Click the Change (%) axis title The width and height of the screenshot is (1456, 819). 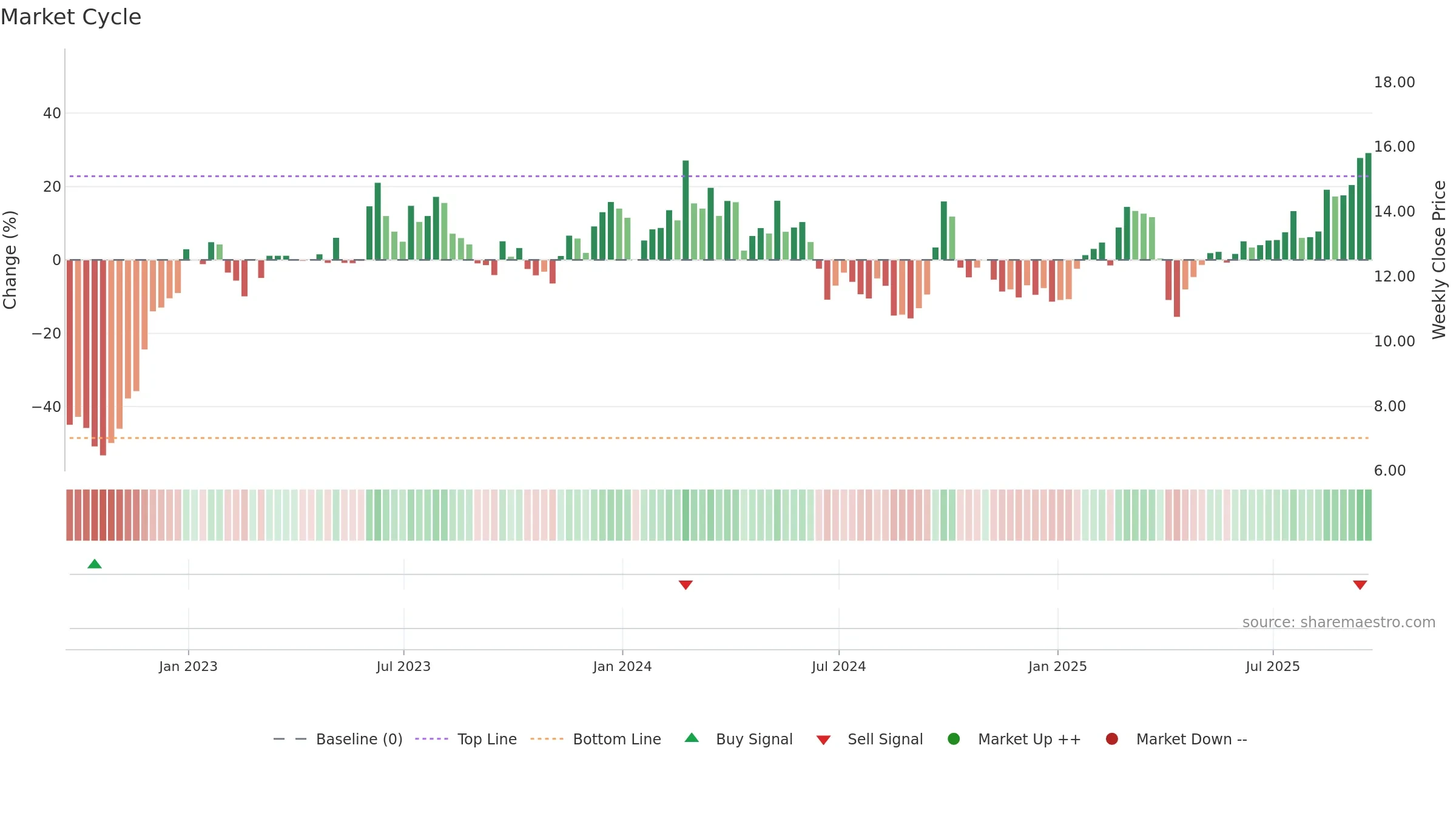pyautogui.click(x=10, y=260)
